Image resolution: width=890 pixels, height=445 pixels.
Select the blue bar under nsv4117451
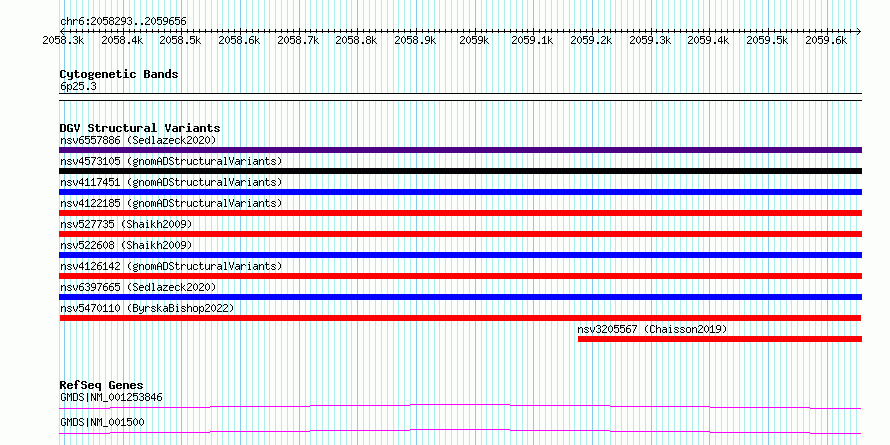click(x=460, y=192)
